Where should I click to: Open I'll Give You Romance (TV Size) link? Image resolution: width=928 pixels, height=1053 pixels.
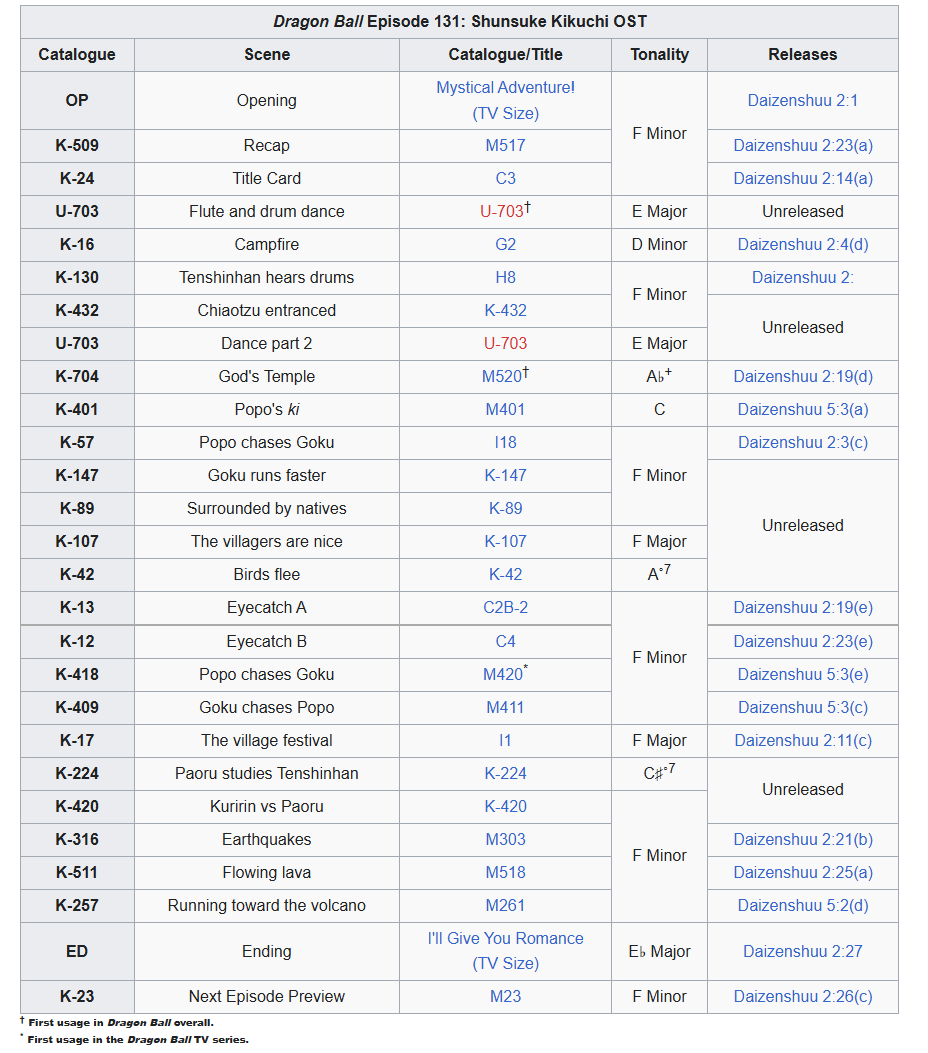tap(505, 950)
